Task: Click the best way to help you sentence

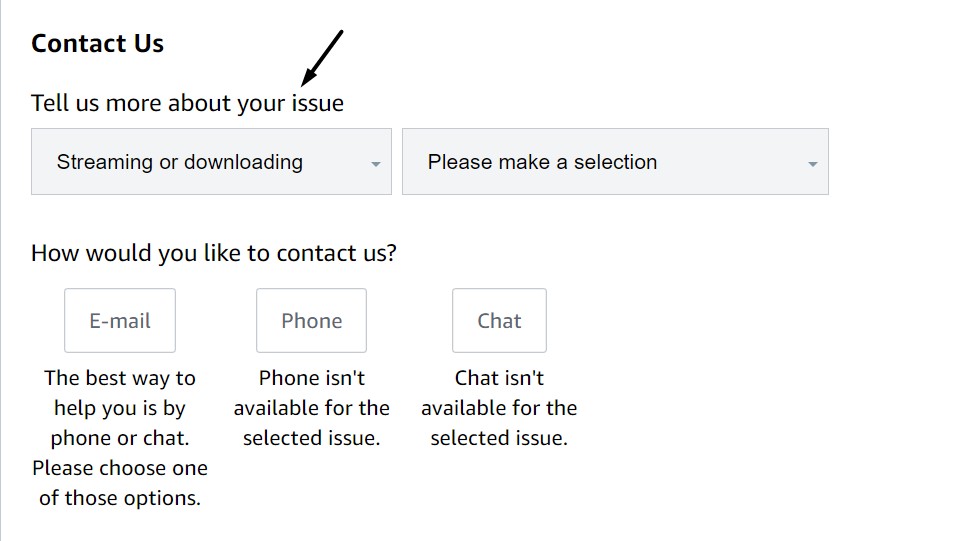Action: pyautogui.click(x=120, y=393)
